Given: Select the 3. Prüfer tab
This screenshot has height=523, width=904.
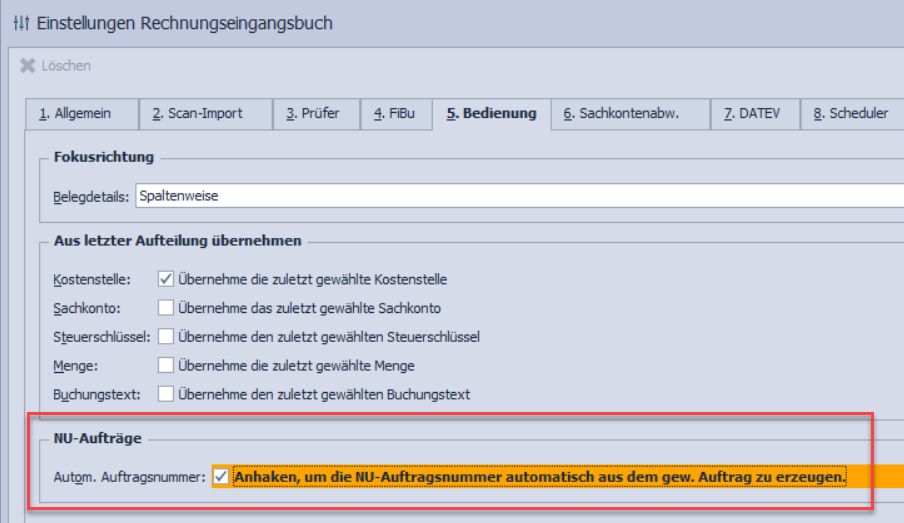Looking at the screenshot, I should [312, 114].
